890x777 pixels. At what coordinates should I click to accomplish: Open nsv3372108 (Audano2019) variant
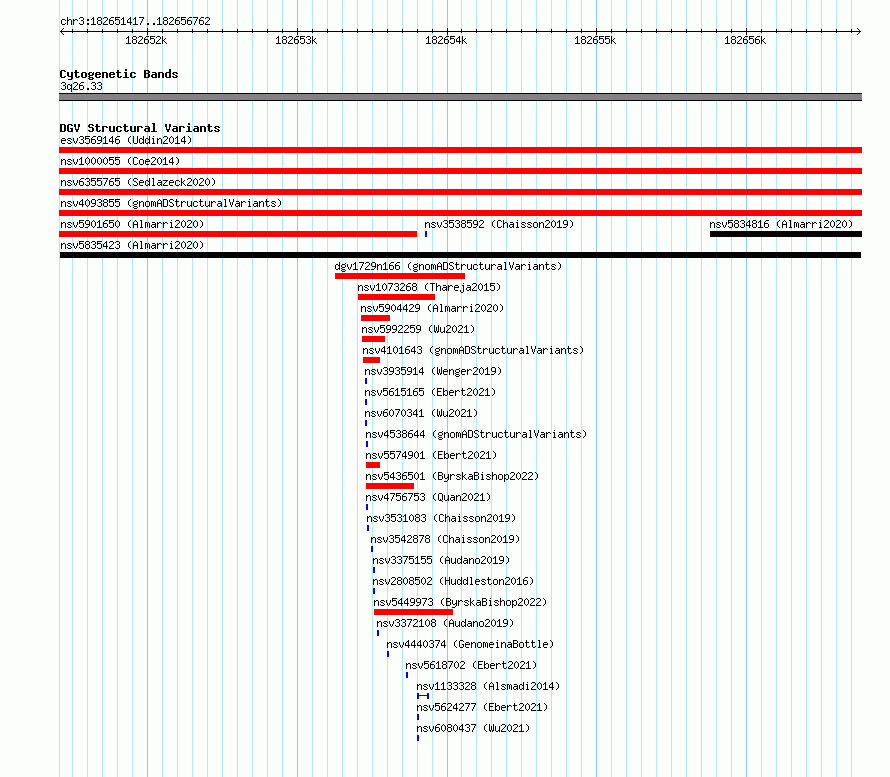tap(445, 623)
